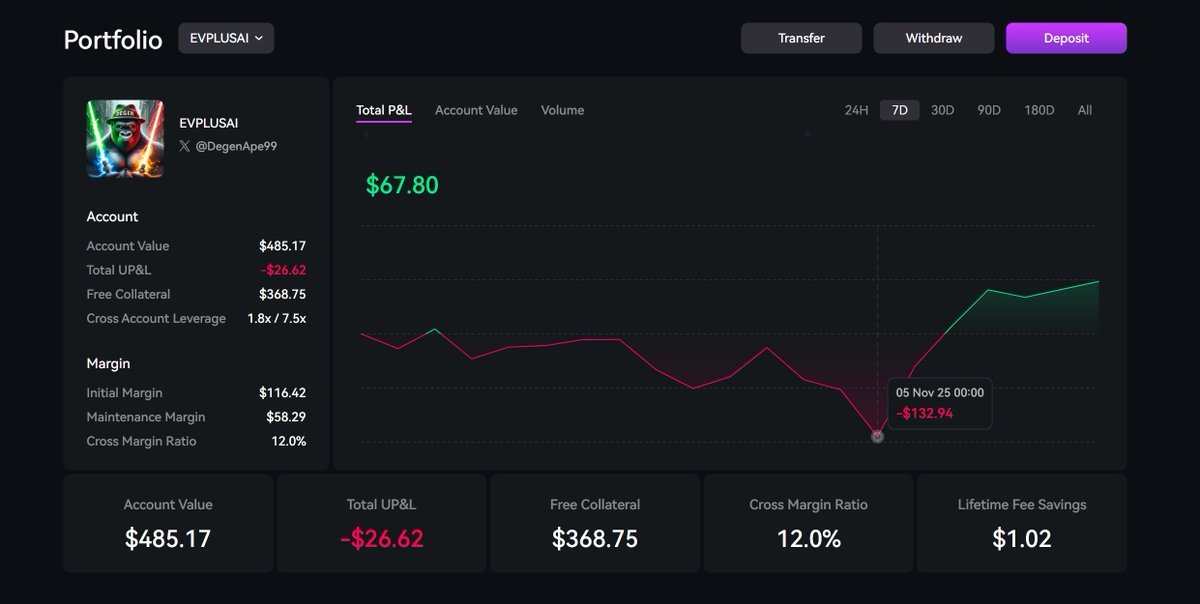Image resolution: width=1200 pixels, height=604 pixels.
Task: Click the Account Value card at bottom
Action: tap(168, 523)
